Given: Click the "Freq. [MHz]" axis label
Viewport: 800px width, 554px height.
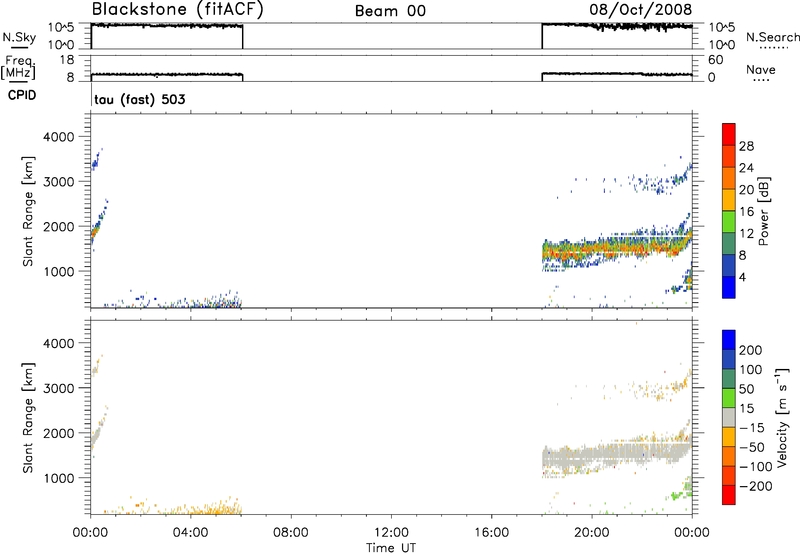Looking at the screenshot, I should pos(18,68).
